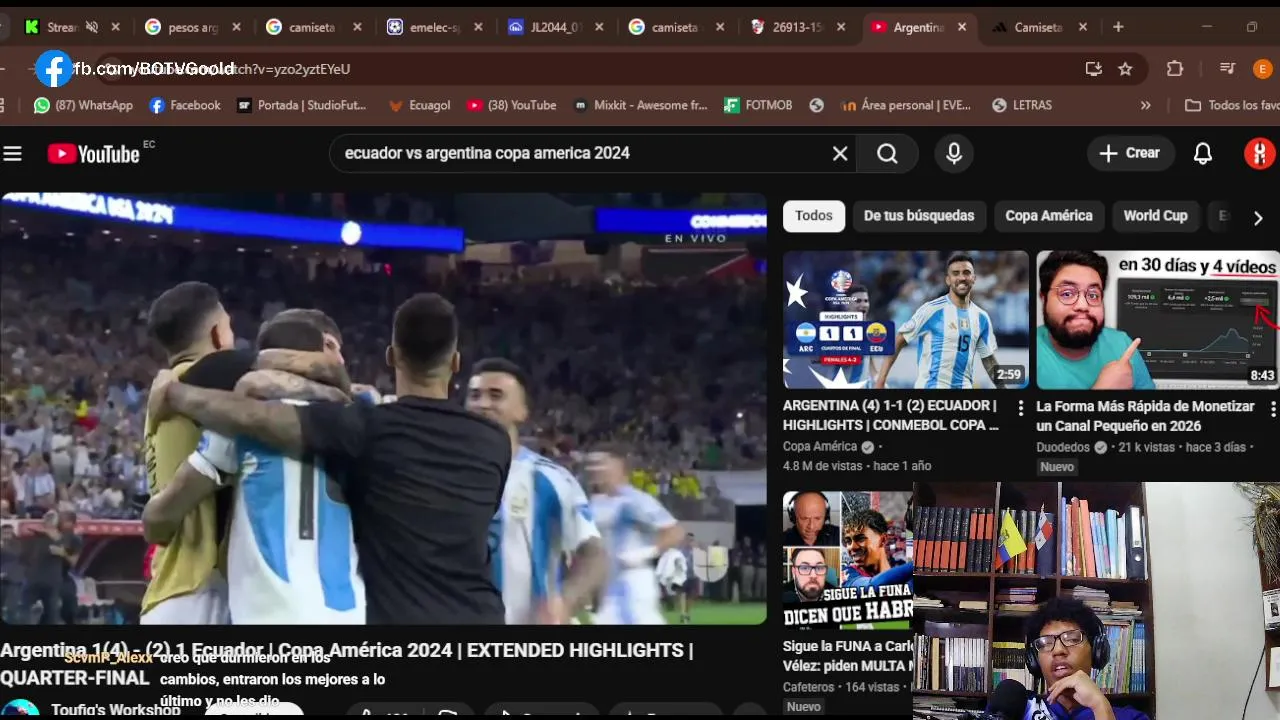Open the Monetizar Canal Pequeño thumbnail
The width and height of the screenshot is (1280, 720).
click(x=1158, y=319)
